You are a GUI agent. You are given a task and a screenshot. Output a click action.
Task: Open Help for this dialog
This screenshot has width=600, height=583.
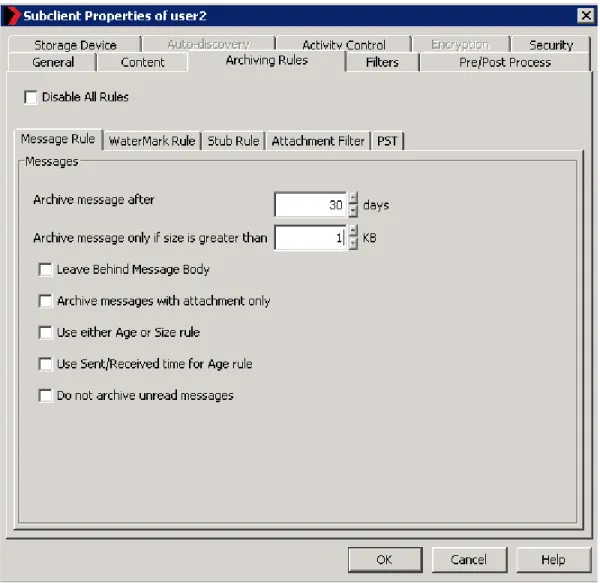click(553, 560)
